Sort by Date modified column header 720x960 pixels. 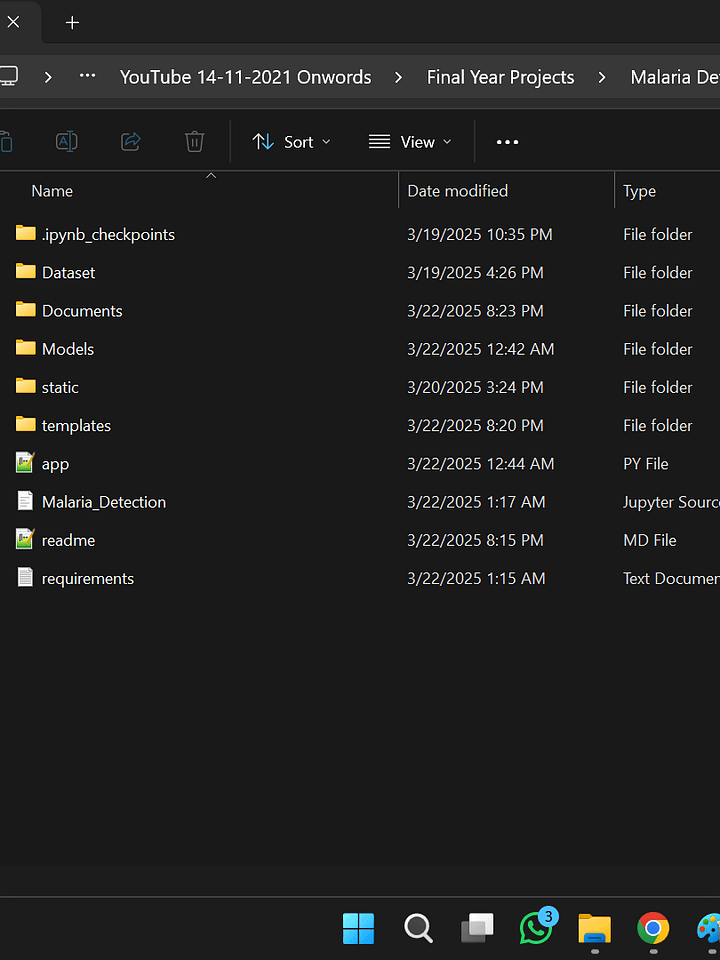pyautogui.click(x=457, y=191)
